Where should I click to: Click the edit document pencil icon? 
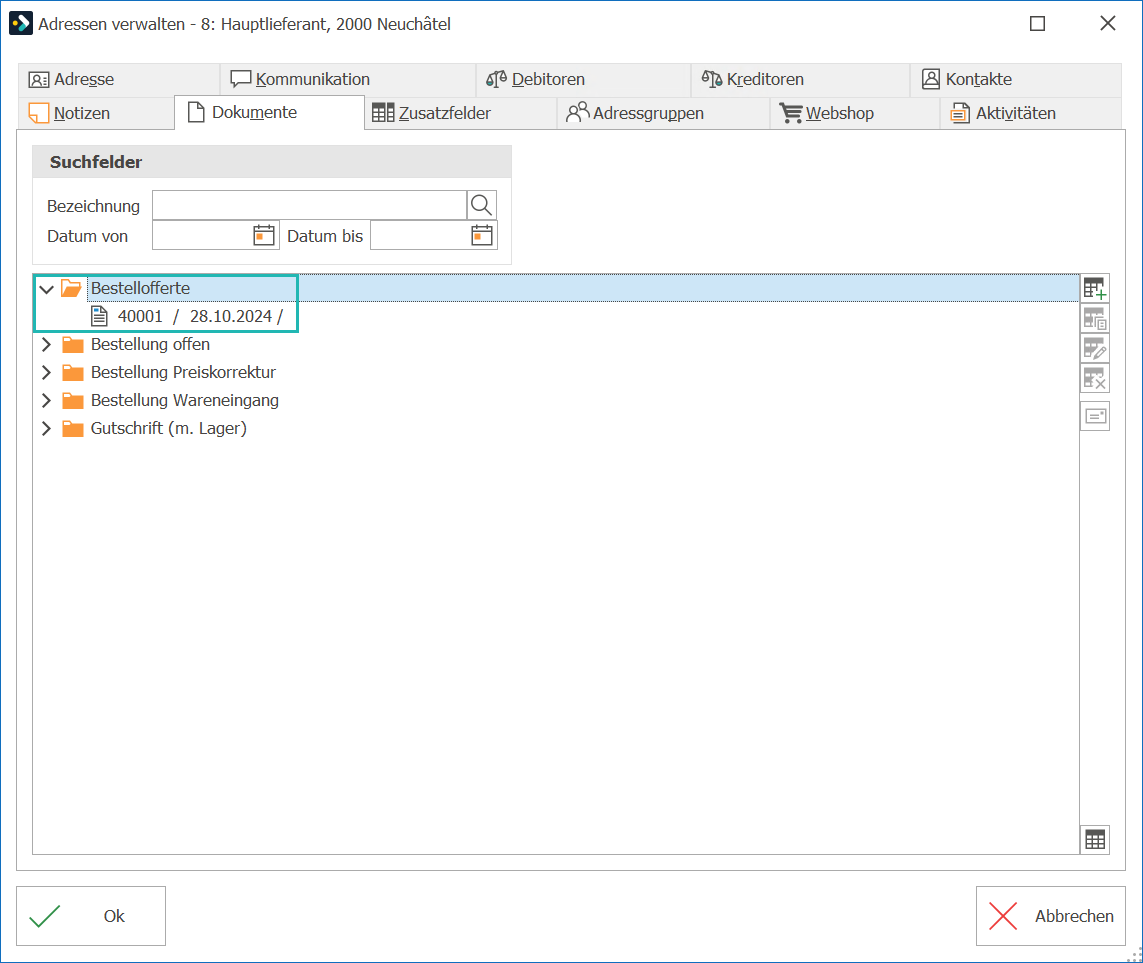[x=1094, y=348]
